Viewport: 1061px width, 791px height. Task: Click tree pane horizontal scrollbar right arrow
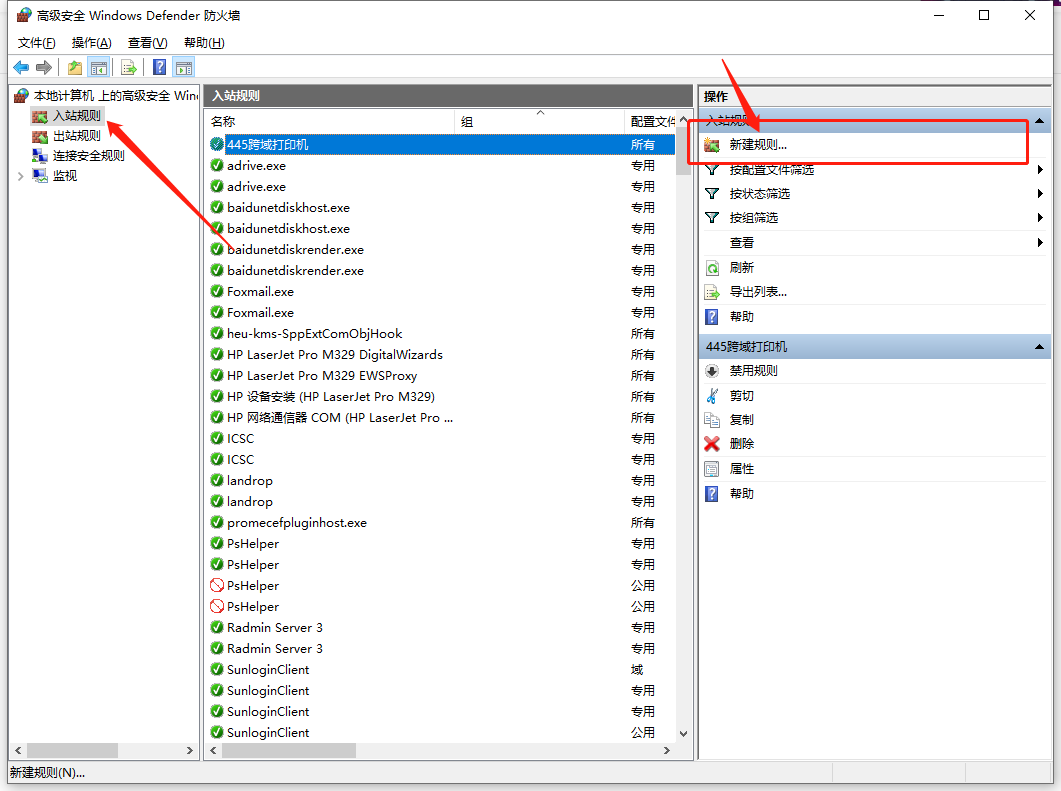(x=190, y=750)
